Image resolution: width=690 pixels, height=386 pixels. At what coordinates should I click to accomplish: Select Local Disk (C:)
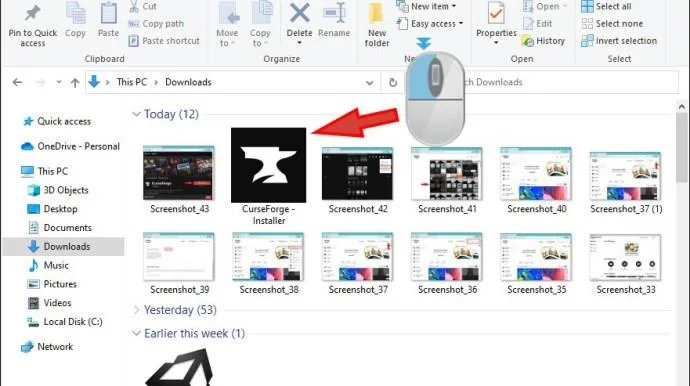click(65, 322)
